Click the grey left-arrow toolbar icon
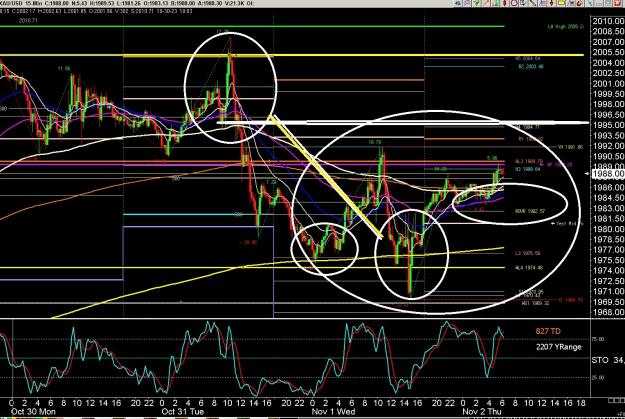625x419 pixels. (x=458, y=3)
